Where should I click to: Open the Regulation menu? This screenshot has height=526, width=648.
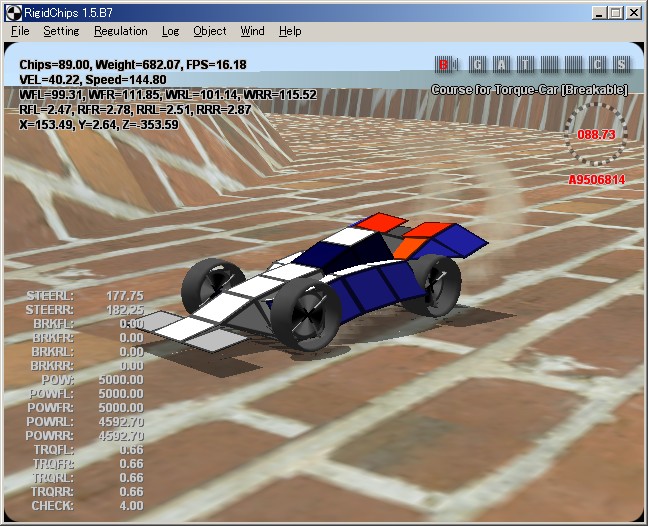coord(121,31)
